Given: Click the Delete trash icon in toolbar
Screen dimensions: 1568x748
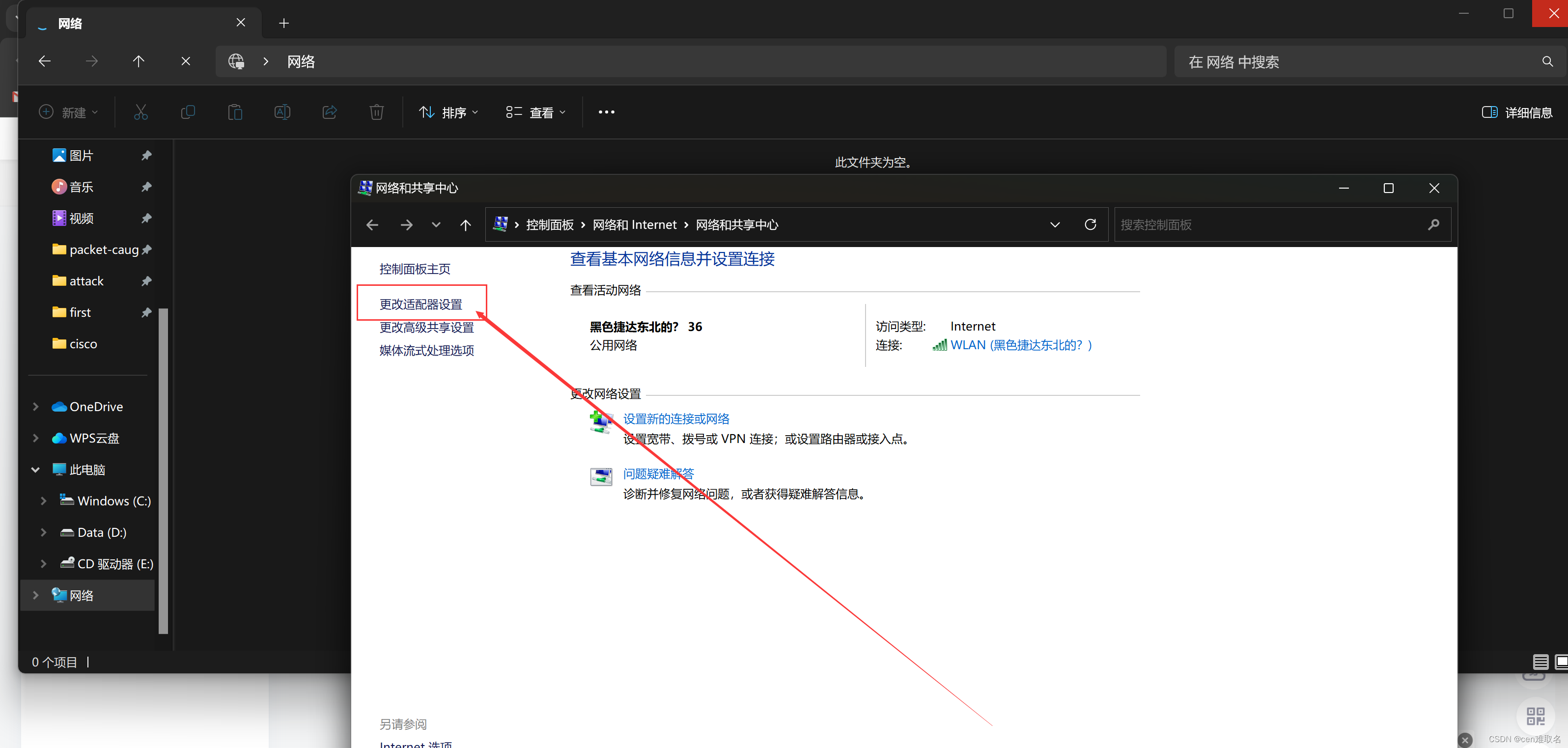Looking at the screenshot, I should pyautogui.click(x=377, y=112).
